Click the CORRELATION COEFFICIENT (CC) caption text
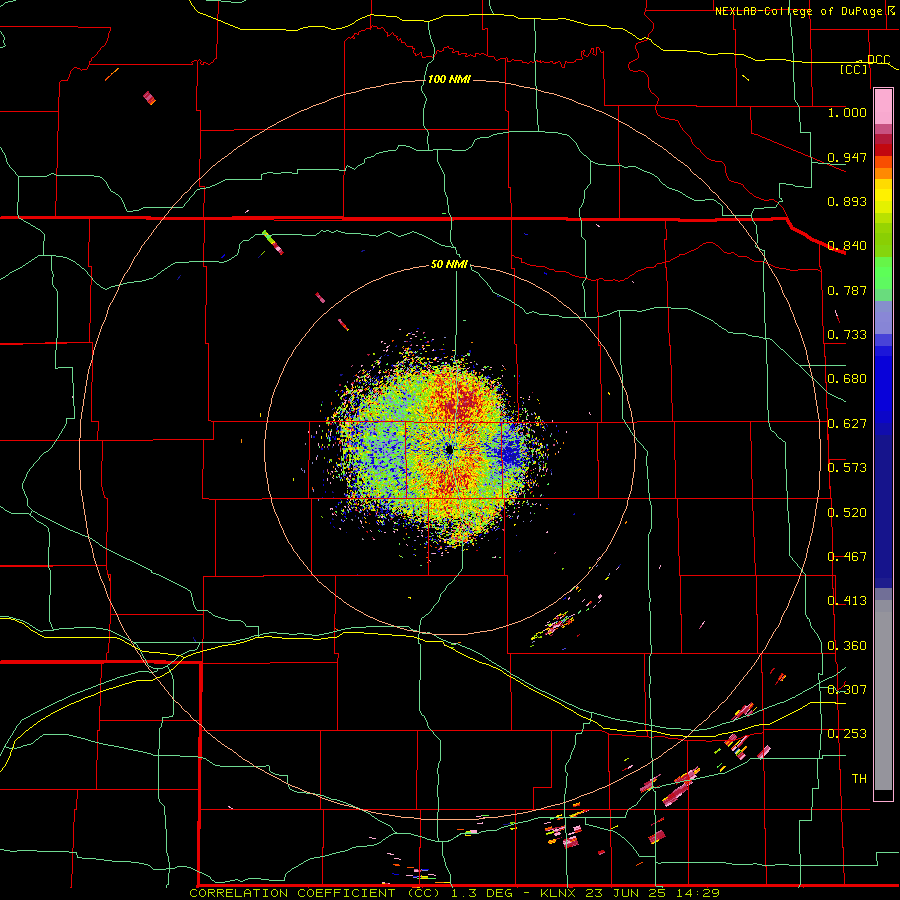 (315, 893)
